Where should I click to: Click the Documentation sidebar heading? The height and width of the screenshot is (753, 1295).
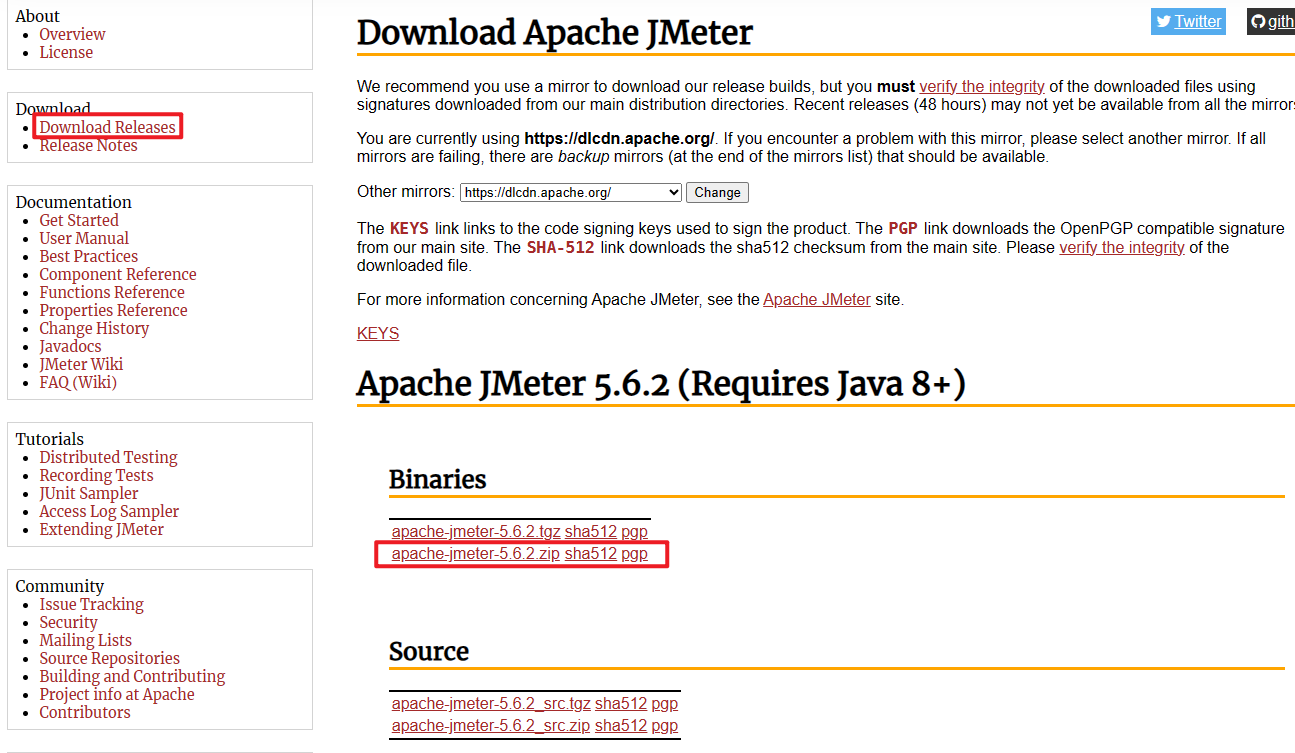pos(74,202)
